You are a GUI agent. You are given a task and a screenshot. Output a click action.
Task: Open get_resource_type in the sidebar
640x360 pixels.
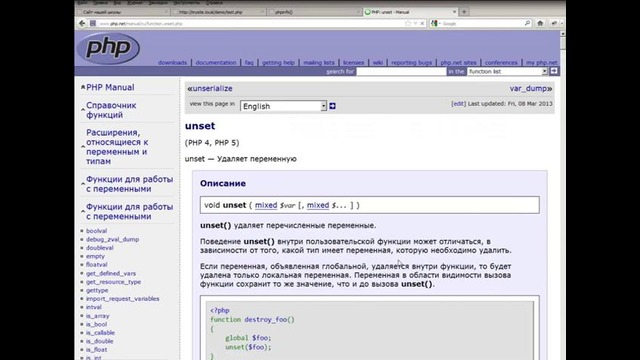click(x=113, y=282)
